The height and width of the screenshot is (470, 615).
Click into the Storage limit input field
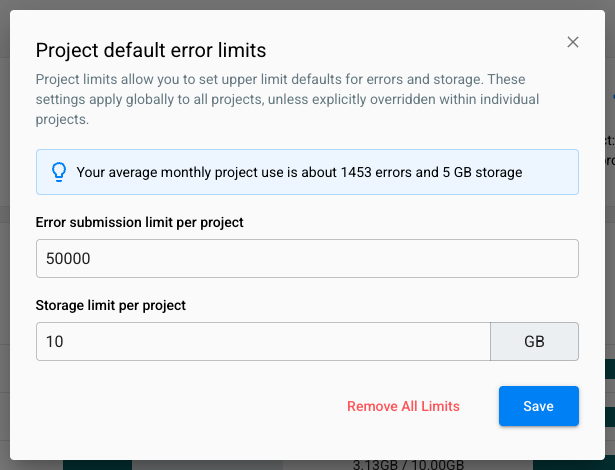[x=263, y=341]
